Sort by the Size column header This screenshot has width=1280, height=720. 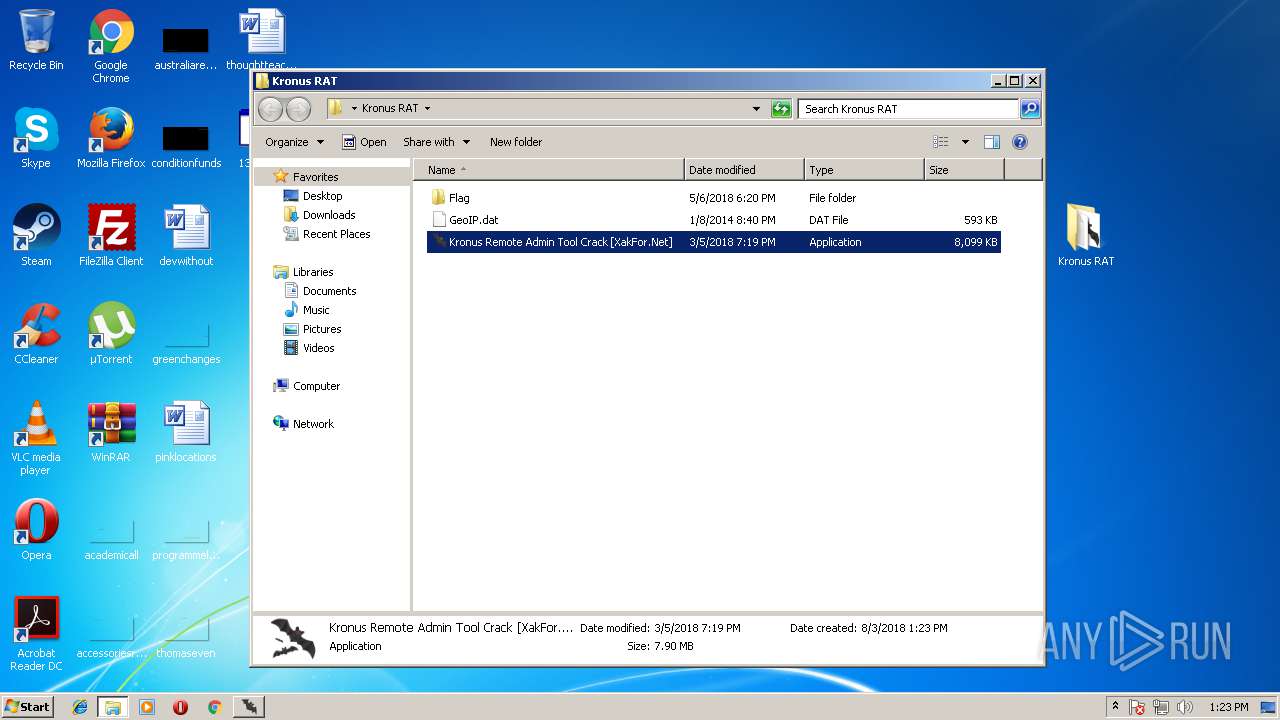pyautogui.click(x=964, y=170)
